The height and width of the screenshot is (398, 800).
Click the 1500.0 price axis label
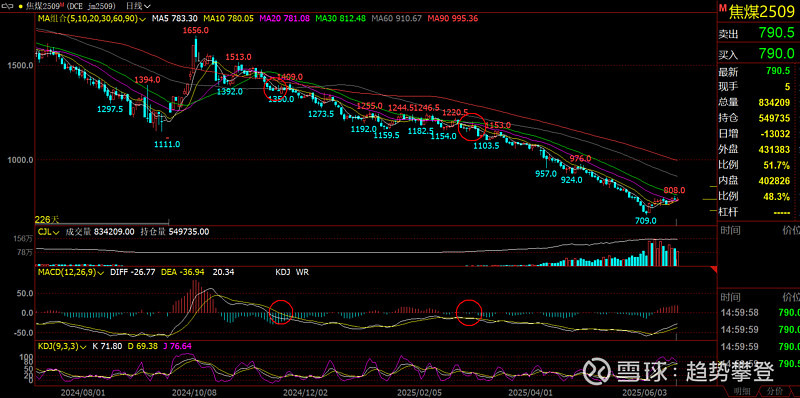click(x=21, y=65)
